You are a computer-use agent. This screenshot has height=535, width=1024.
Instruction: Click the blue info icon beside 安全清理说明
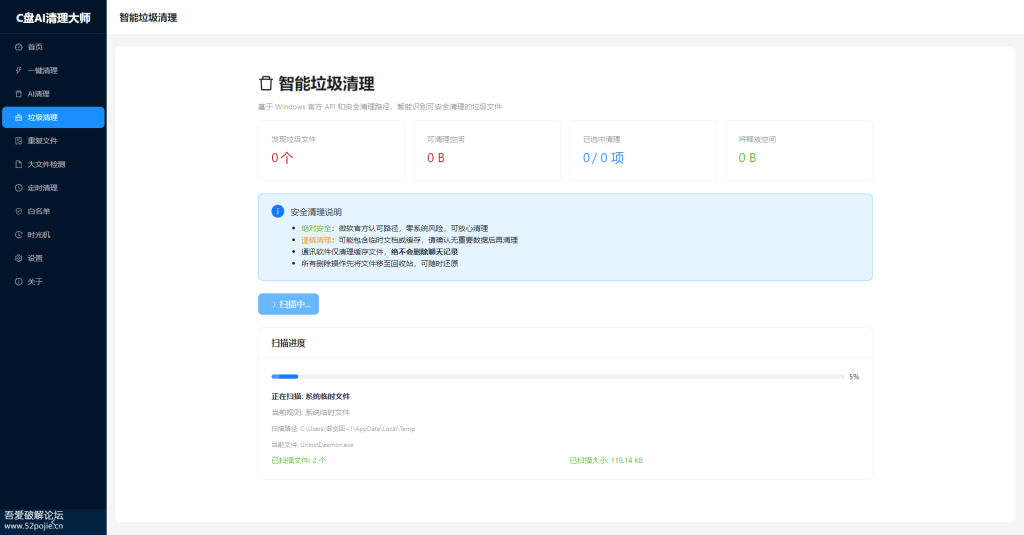[x=277, y=211]
